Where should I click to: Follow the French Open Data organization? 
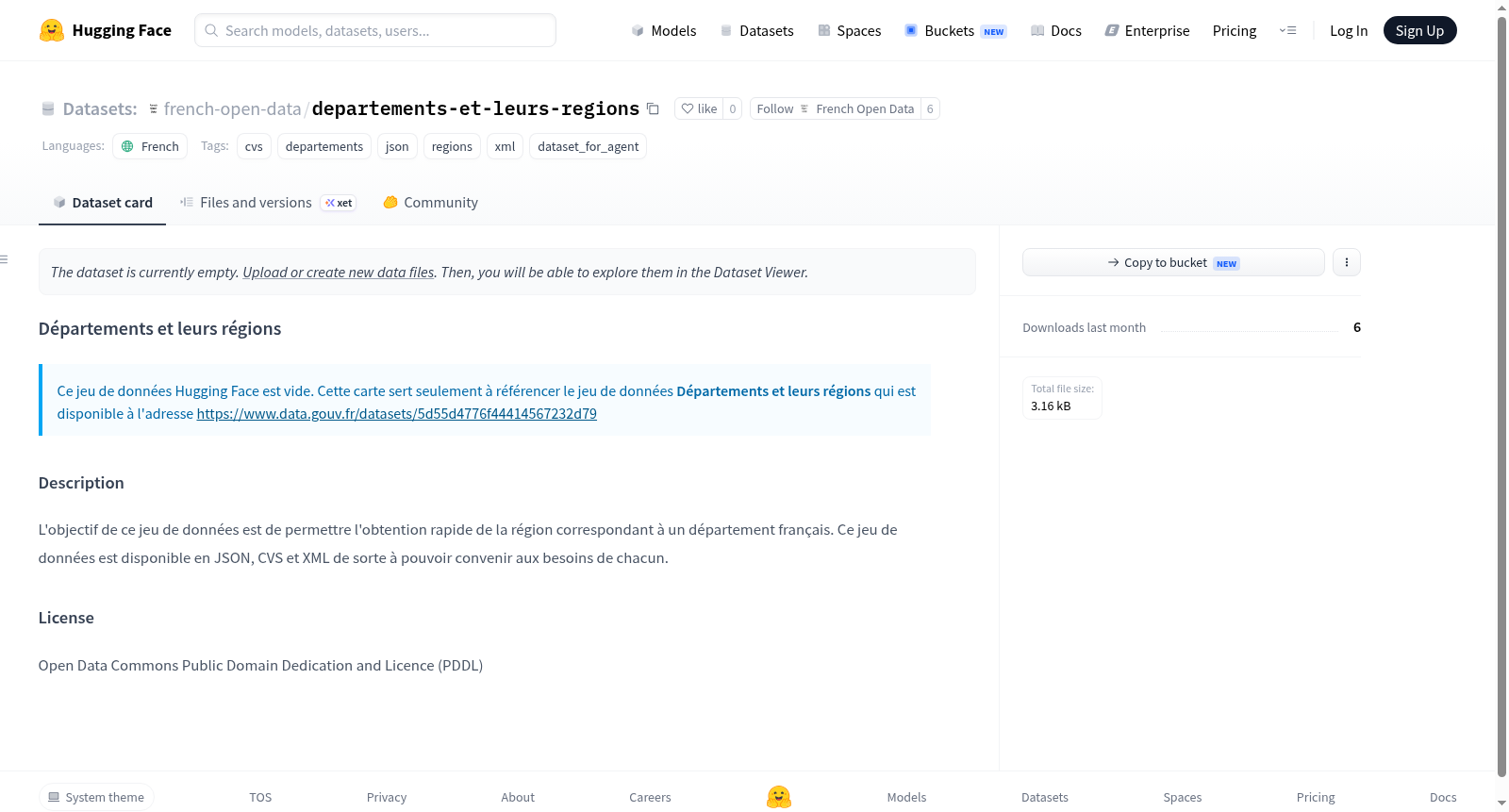pos(836,108)
